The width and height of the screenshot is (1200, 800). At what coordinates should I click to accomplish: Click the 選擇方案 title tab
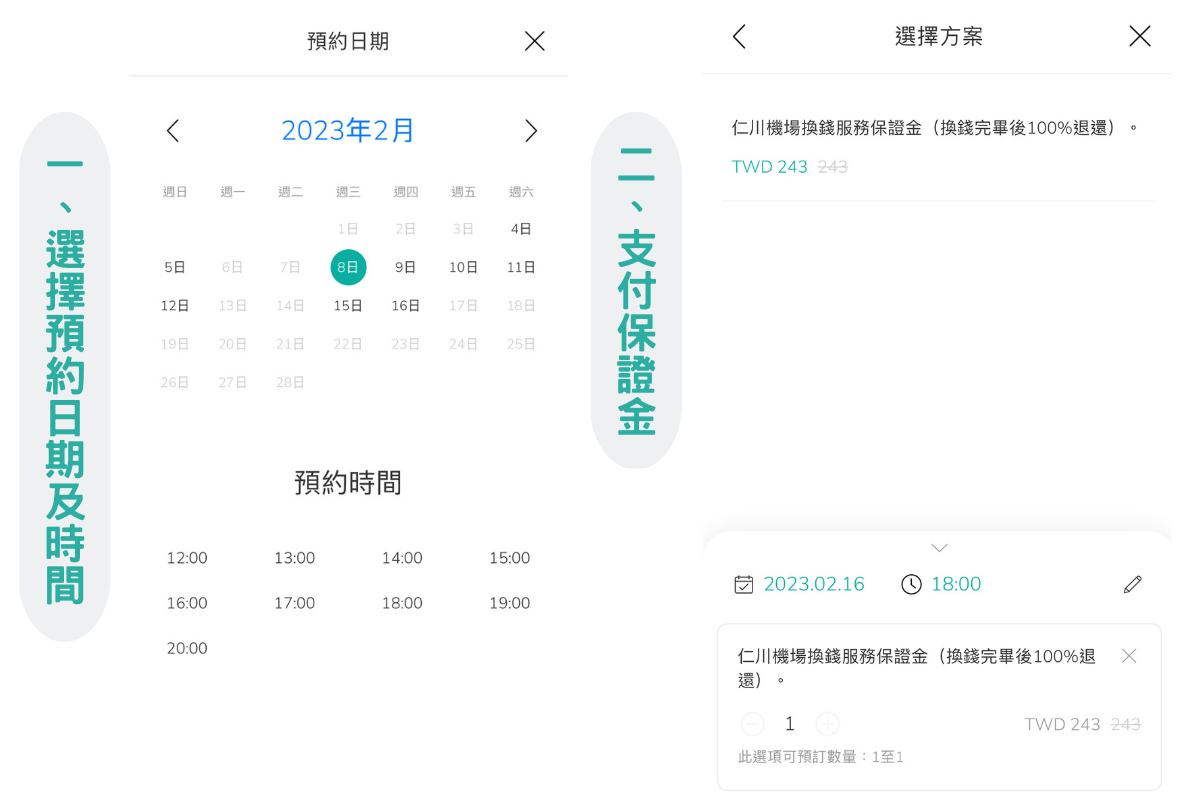tap(938, 35)
